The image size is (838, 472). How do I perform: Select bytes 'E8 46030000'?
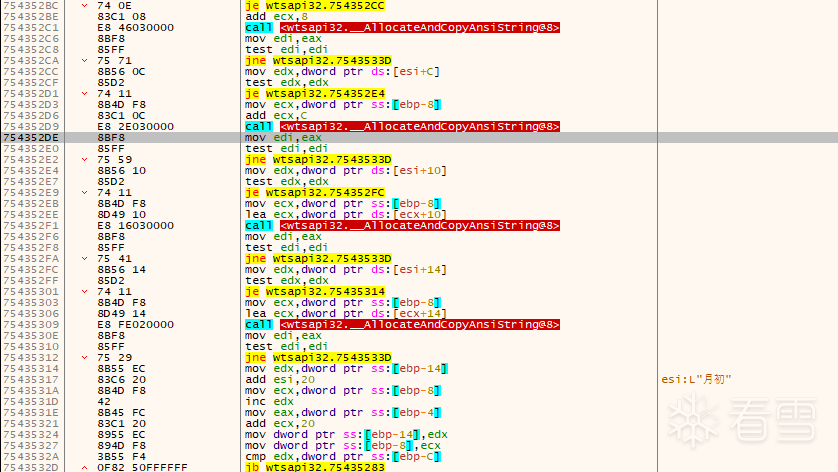(x=136, y=27)
